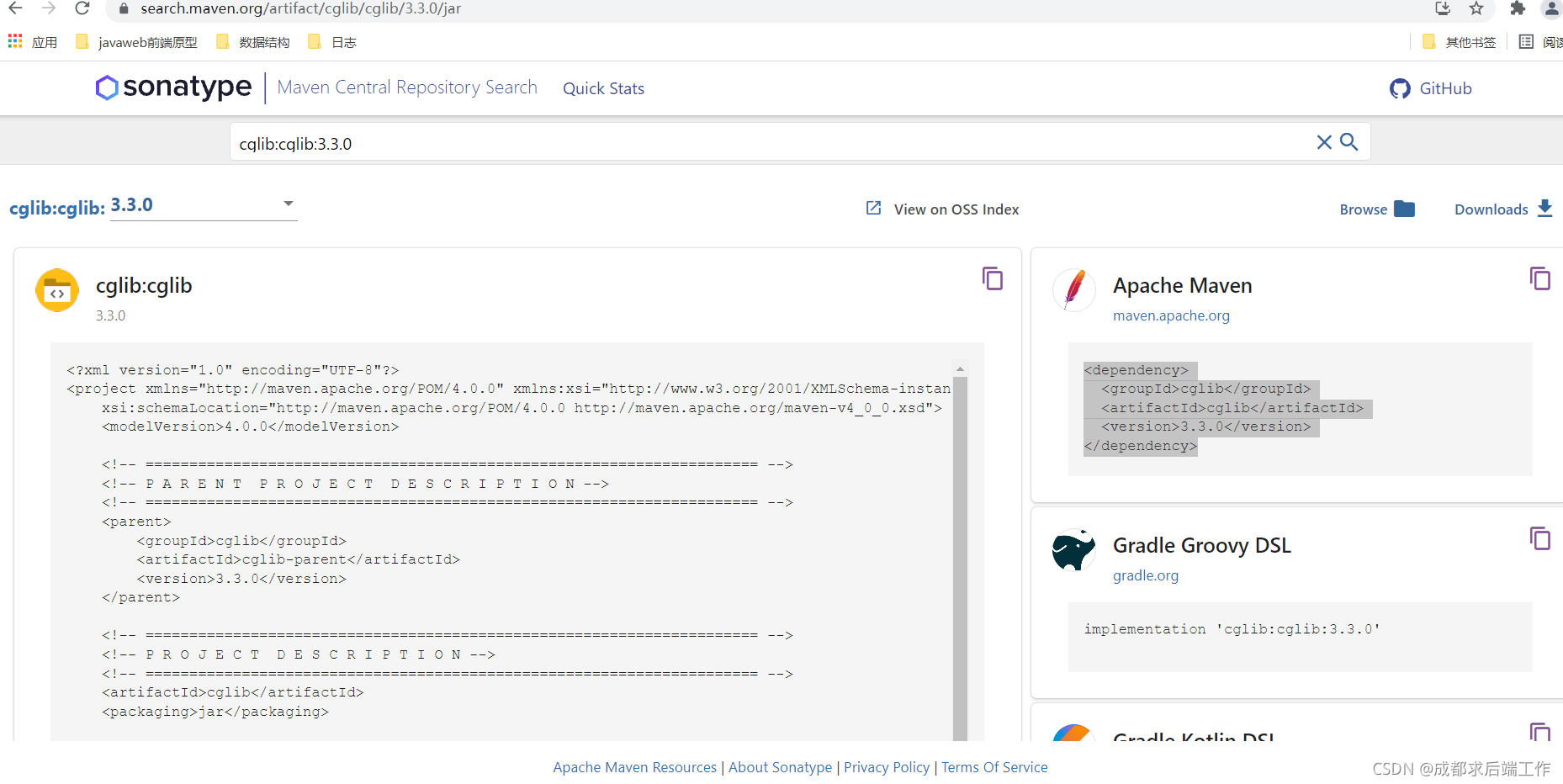1563x784 pixels.
Task: Toggle the browser bookmark star
Action: (x=1476, y=8)
